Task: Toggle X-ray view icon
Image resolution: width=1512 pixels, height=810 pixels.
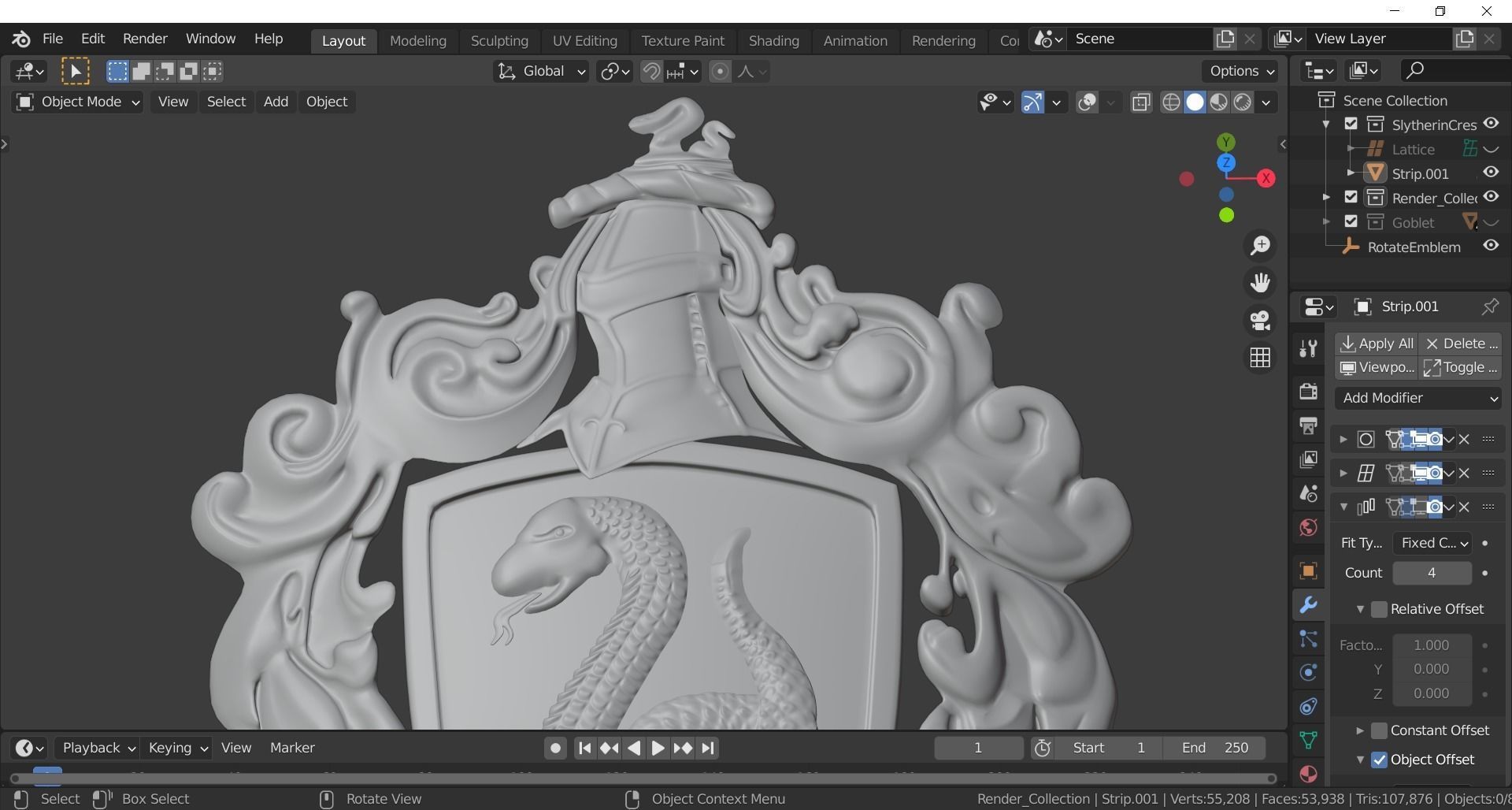Action: (1140, 102)
